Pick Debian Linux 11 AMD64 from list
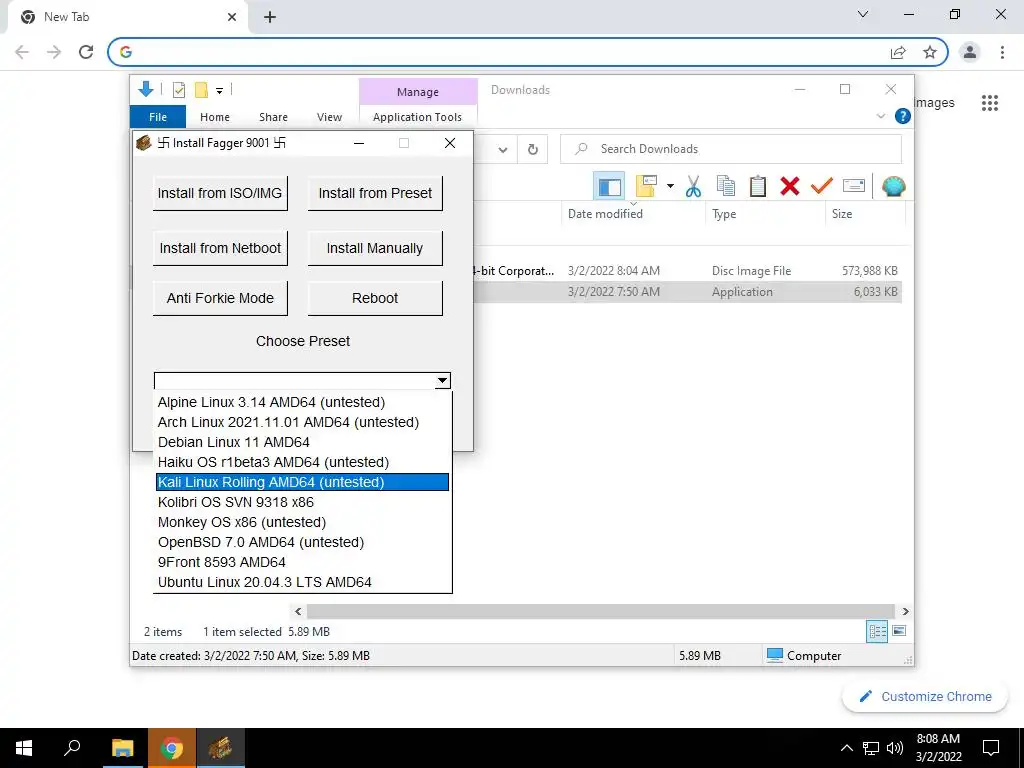 click(302, 442)
